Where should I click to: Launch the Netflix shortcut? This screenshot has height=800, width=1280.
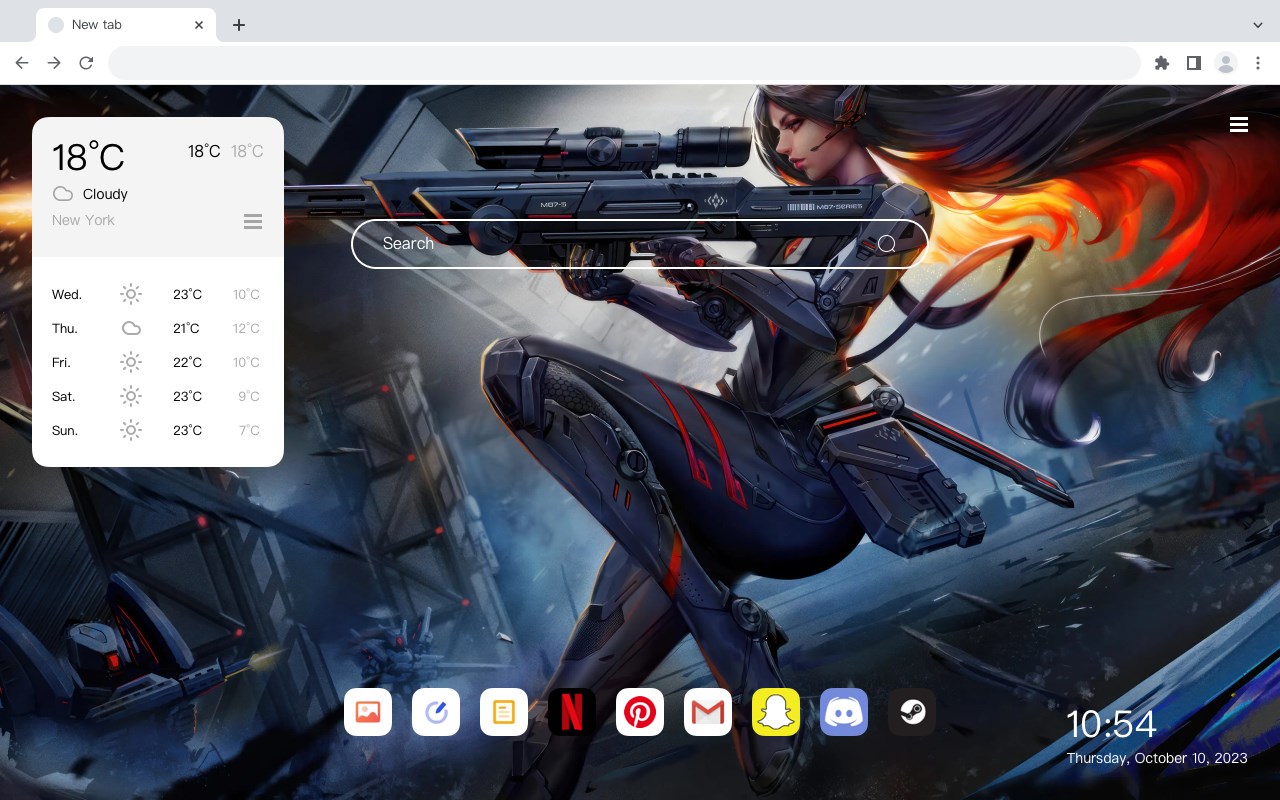pos(572,712)
